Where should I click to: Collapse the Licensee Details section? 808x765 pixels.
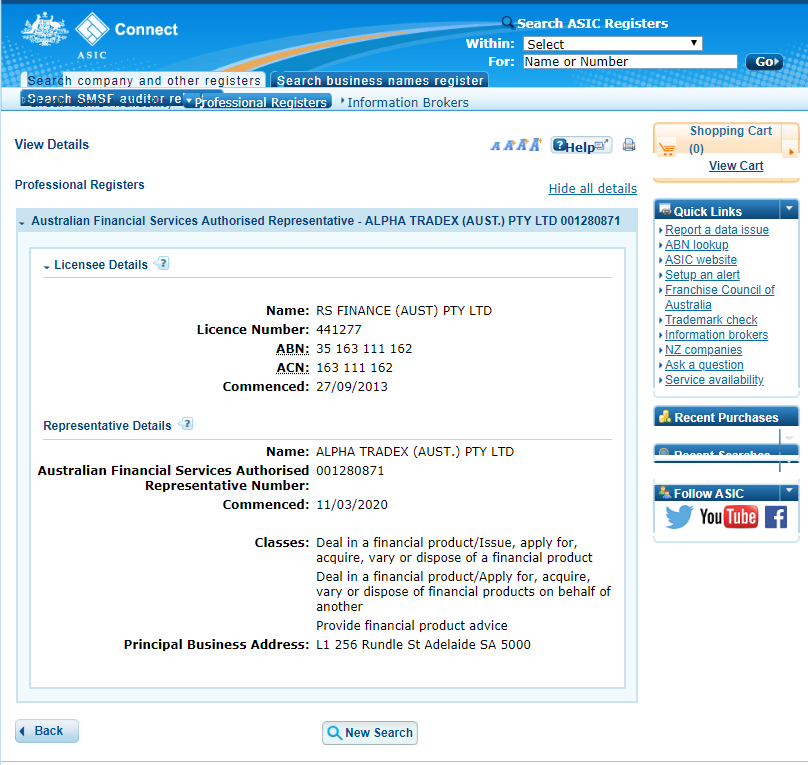(47, 266)
